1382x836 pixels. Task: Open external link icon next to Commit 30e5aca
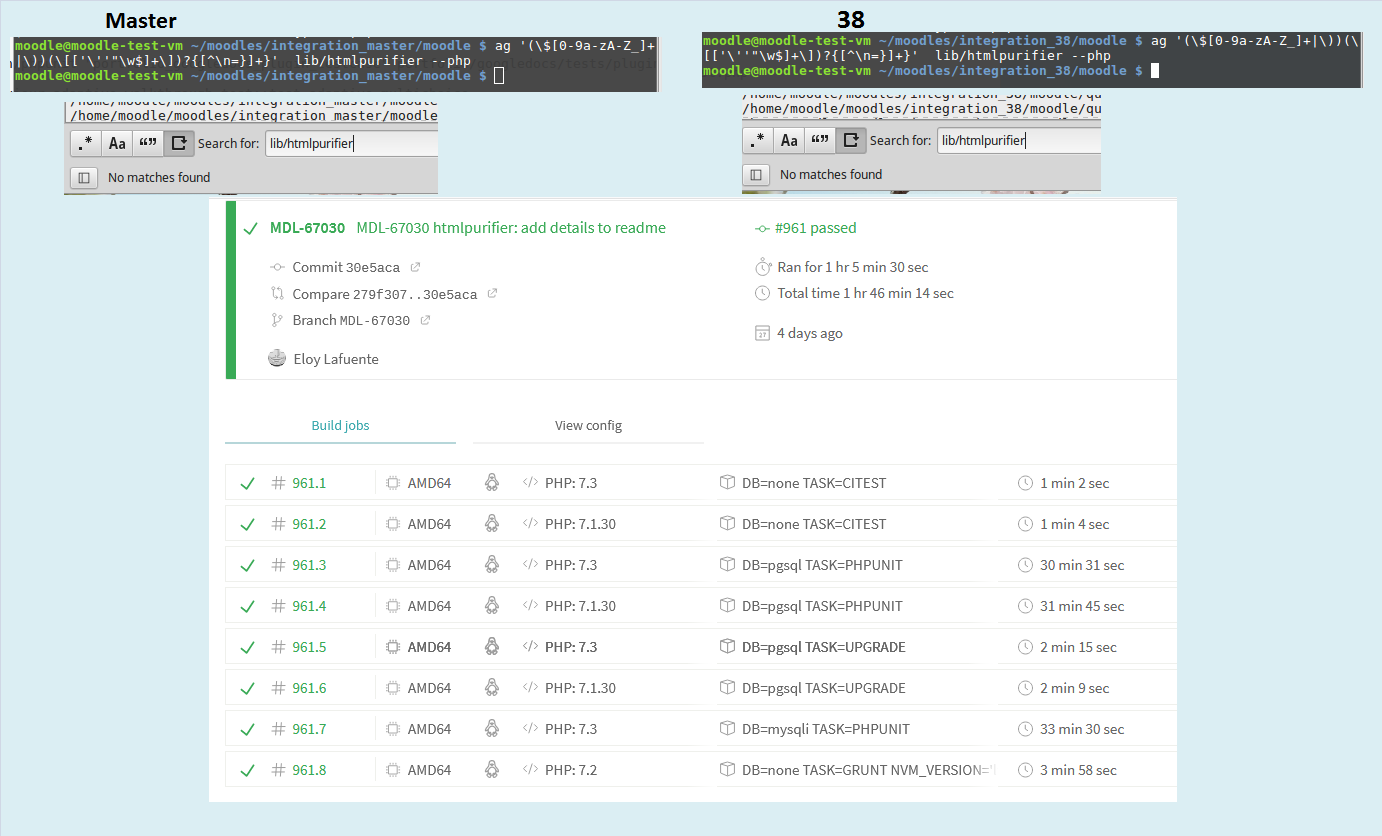click(x=416, y=267)
